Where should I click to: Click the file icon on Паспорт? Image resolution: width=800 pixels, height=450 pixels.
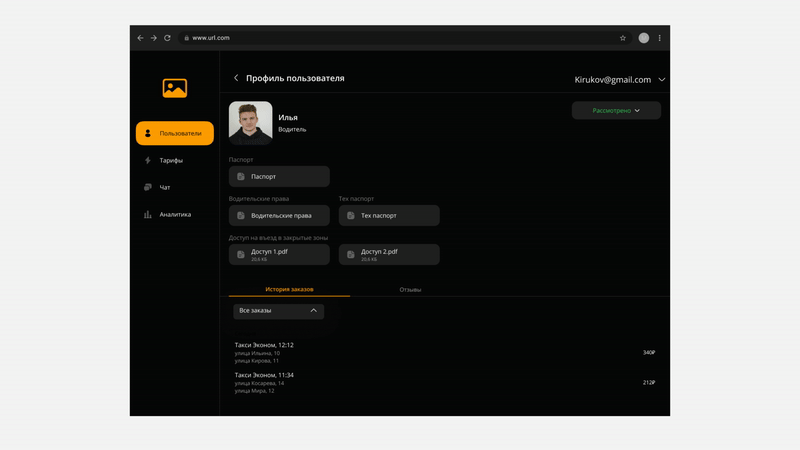pyautogui.click(x=241, y=177)
